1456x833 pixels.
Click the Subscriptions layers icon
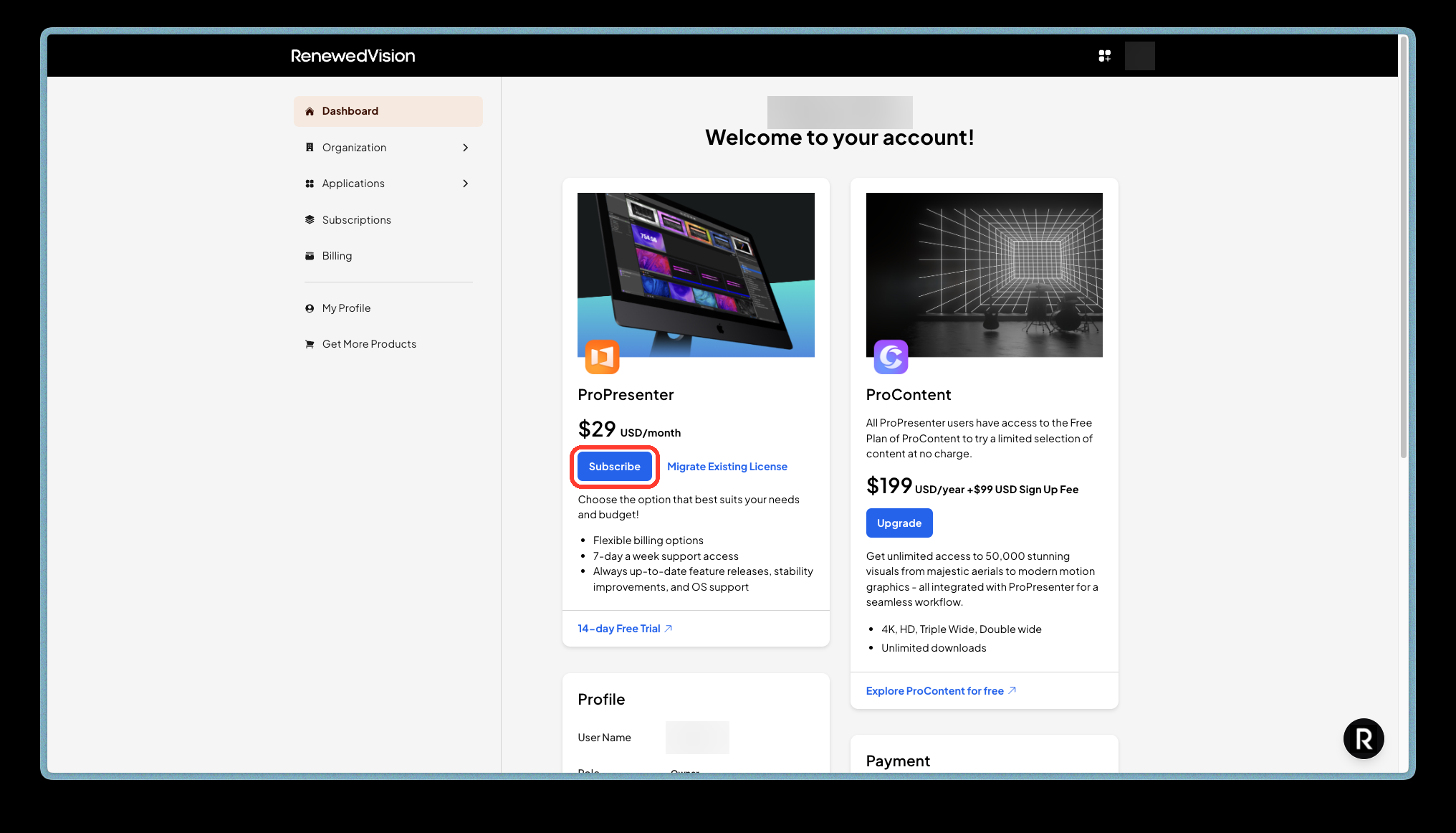coord(310,219)
